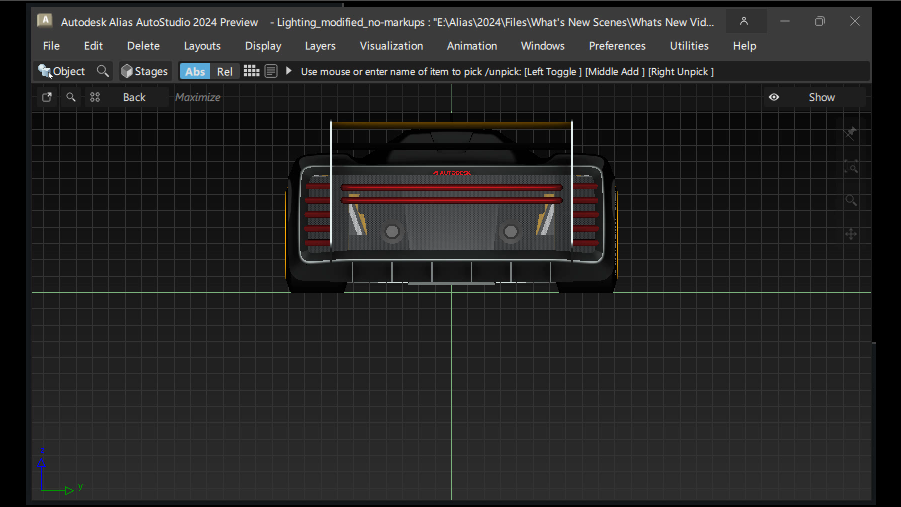Click the user account icon
The image size is (901, 507).
(x=744, y=21)
